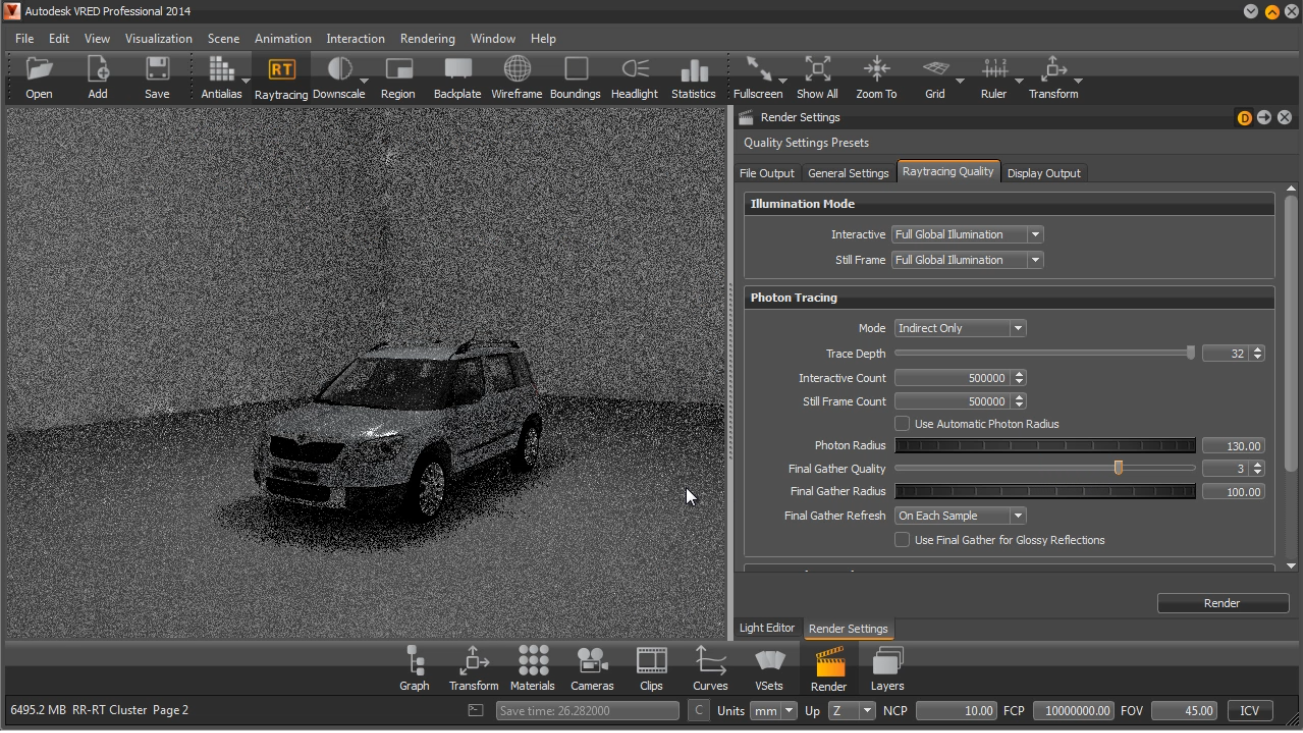Image resolution: width=1303 pixels, height=733 pixels.
Task: Open the Units dropdown set to mm
Action: (x=774, y=711)
